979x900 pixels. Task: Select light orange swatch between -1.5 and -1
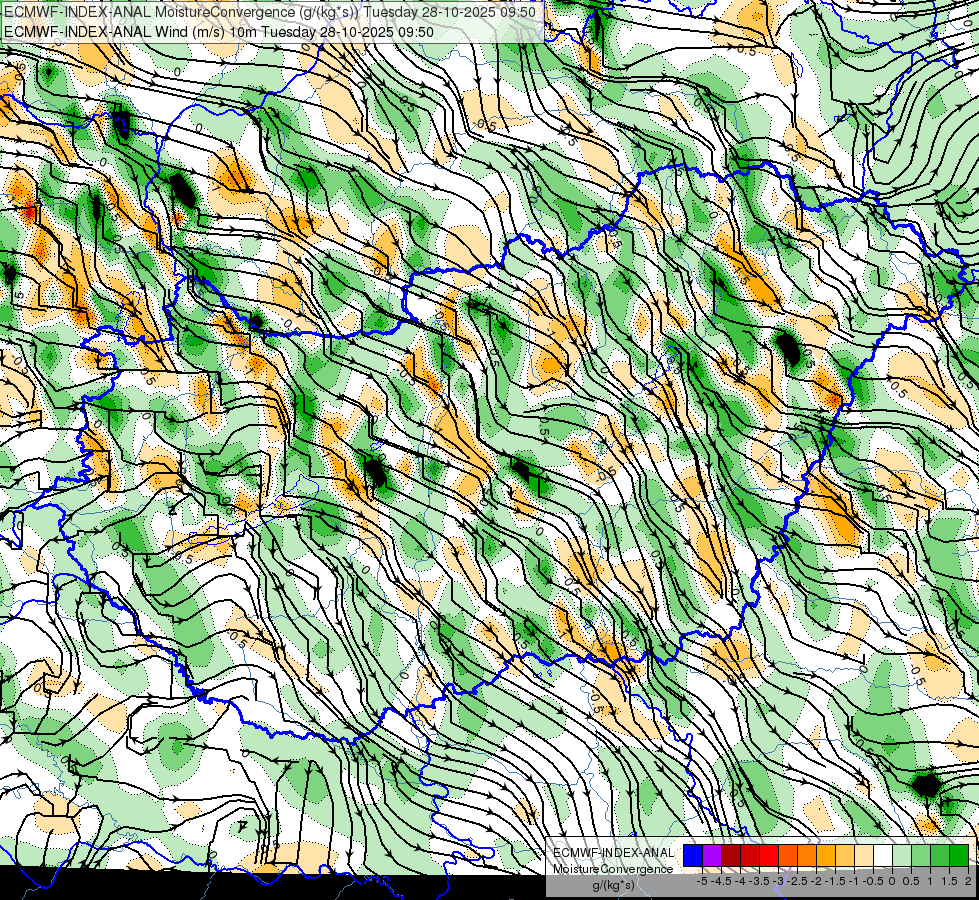click(845, 855)
